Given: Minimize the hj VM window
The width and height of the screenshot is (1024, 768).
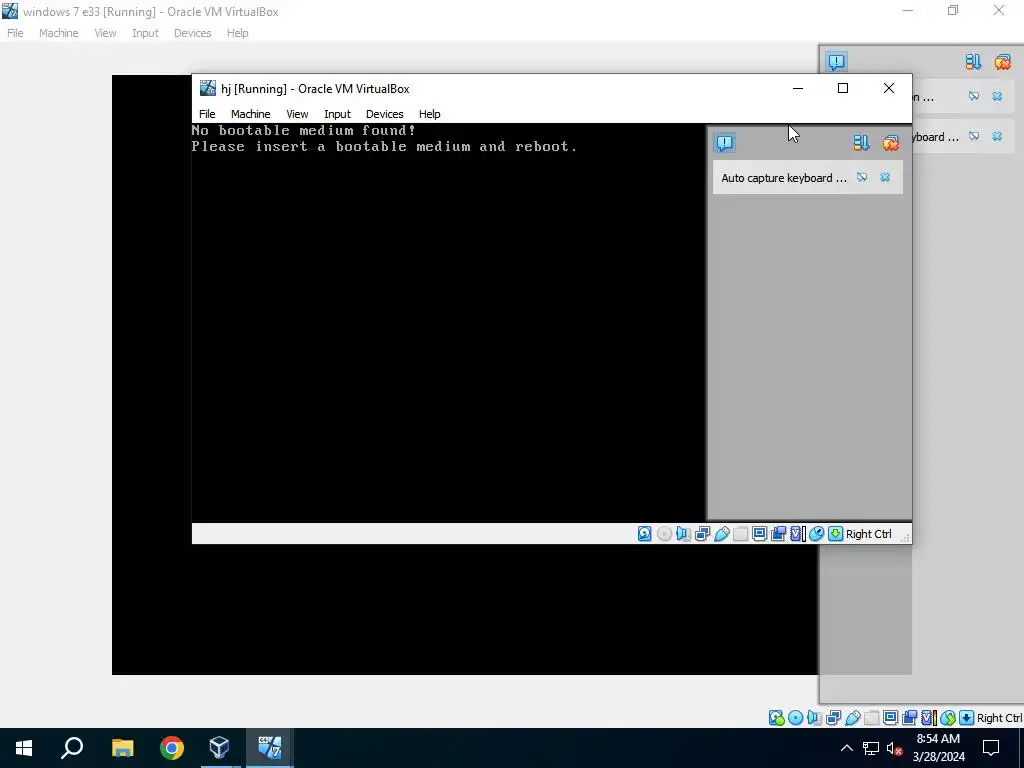Looking at the screenshot, I should (x=797, y=88).
